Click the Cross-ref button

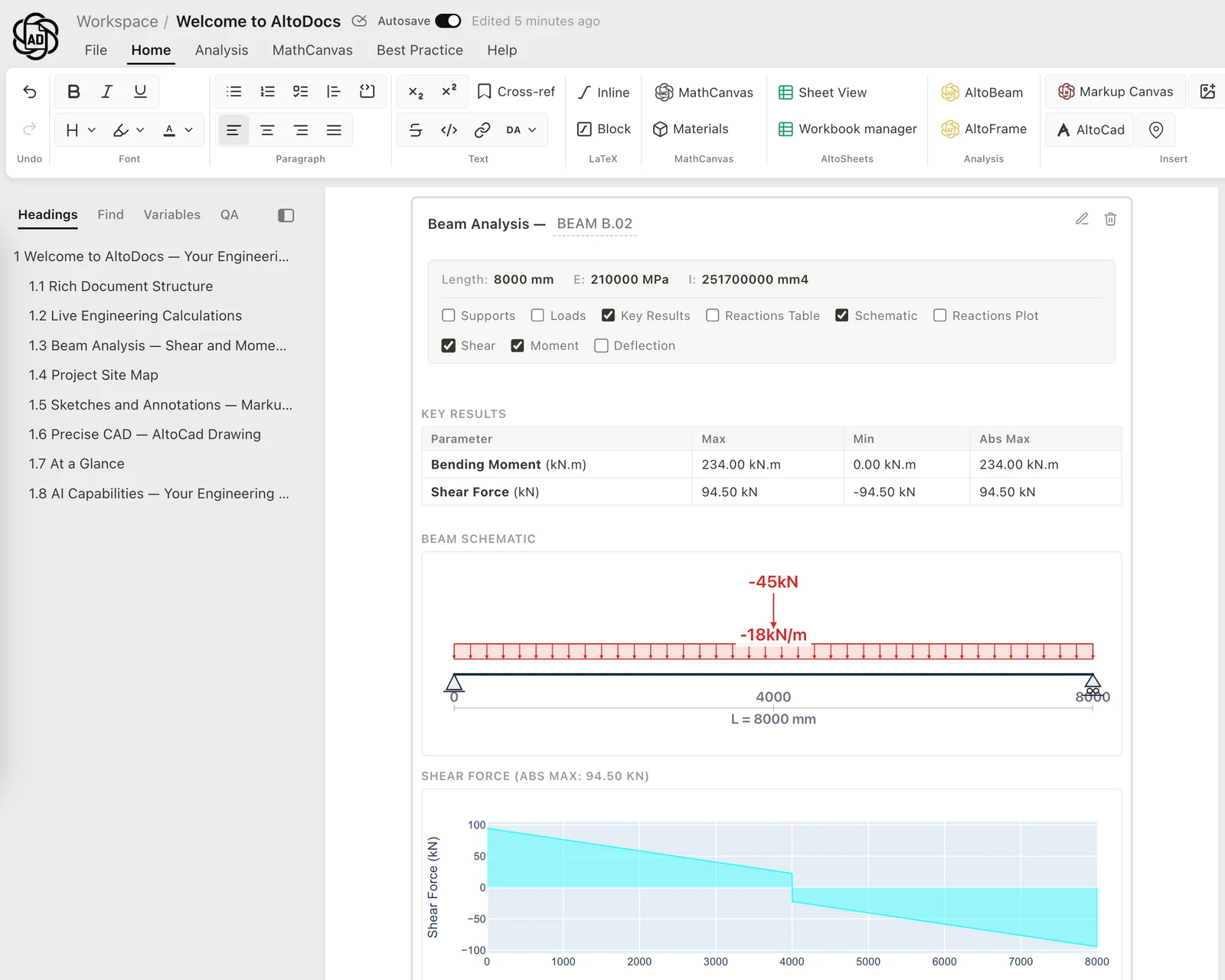point(516,92)
